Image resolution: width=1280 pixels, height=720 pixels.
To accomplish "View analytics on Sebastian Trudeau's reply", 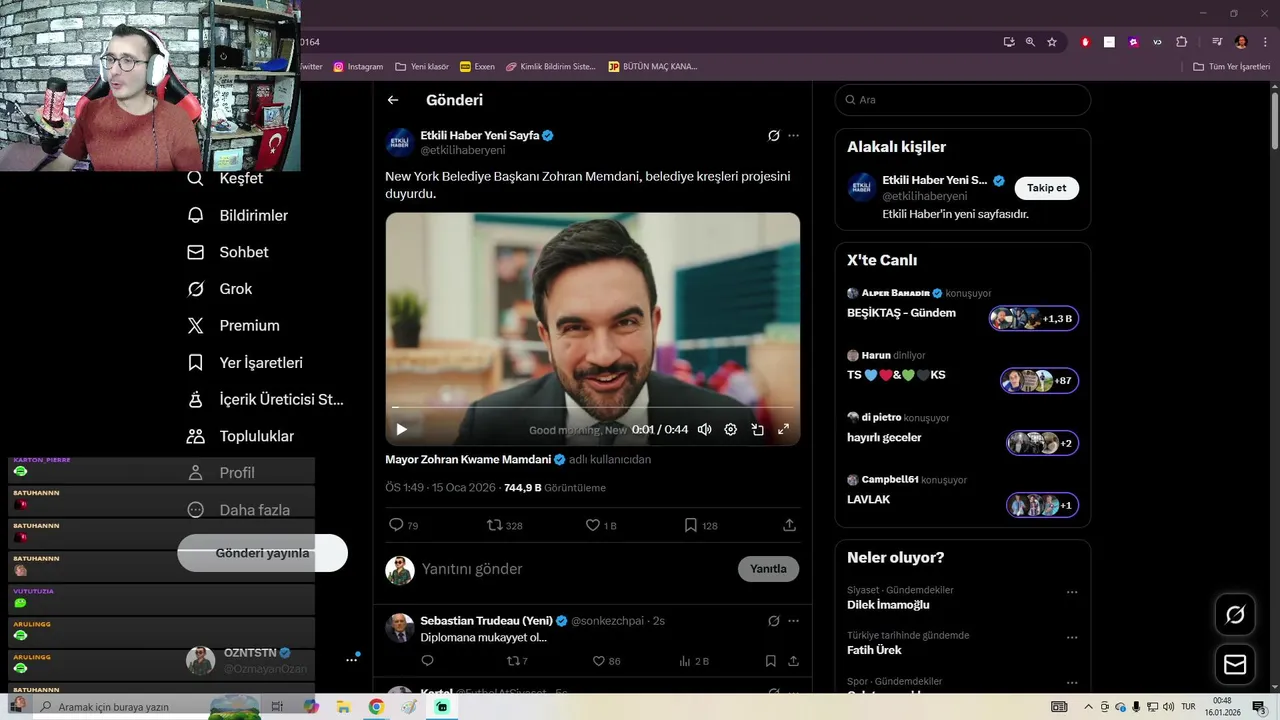I will 694,661.
